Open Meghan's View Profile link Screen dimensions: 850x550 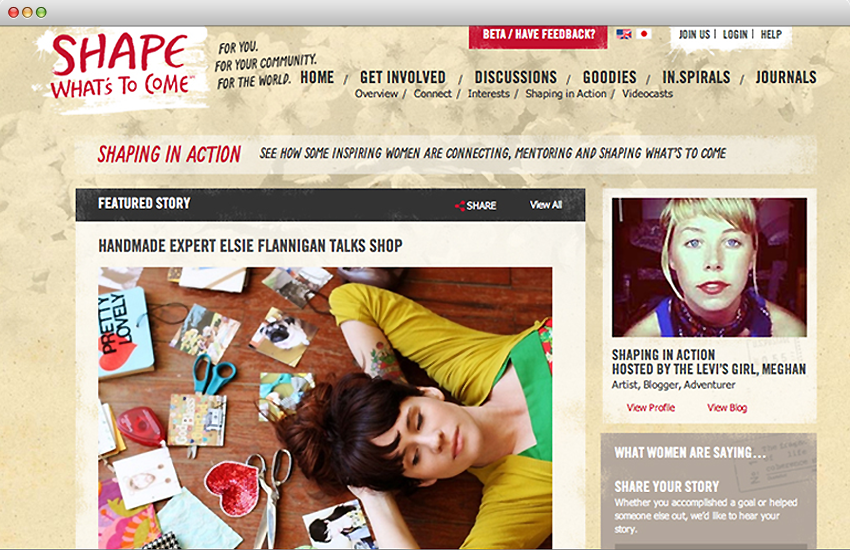[x=651, y=407]
